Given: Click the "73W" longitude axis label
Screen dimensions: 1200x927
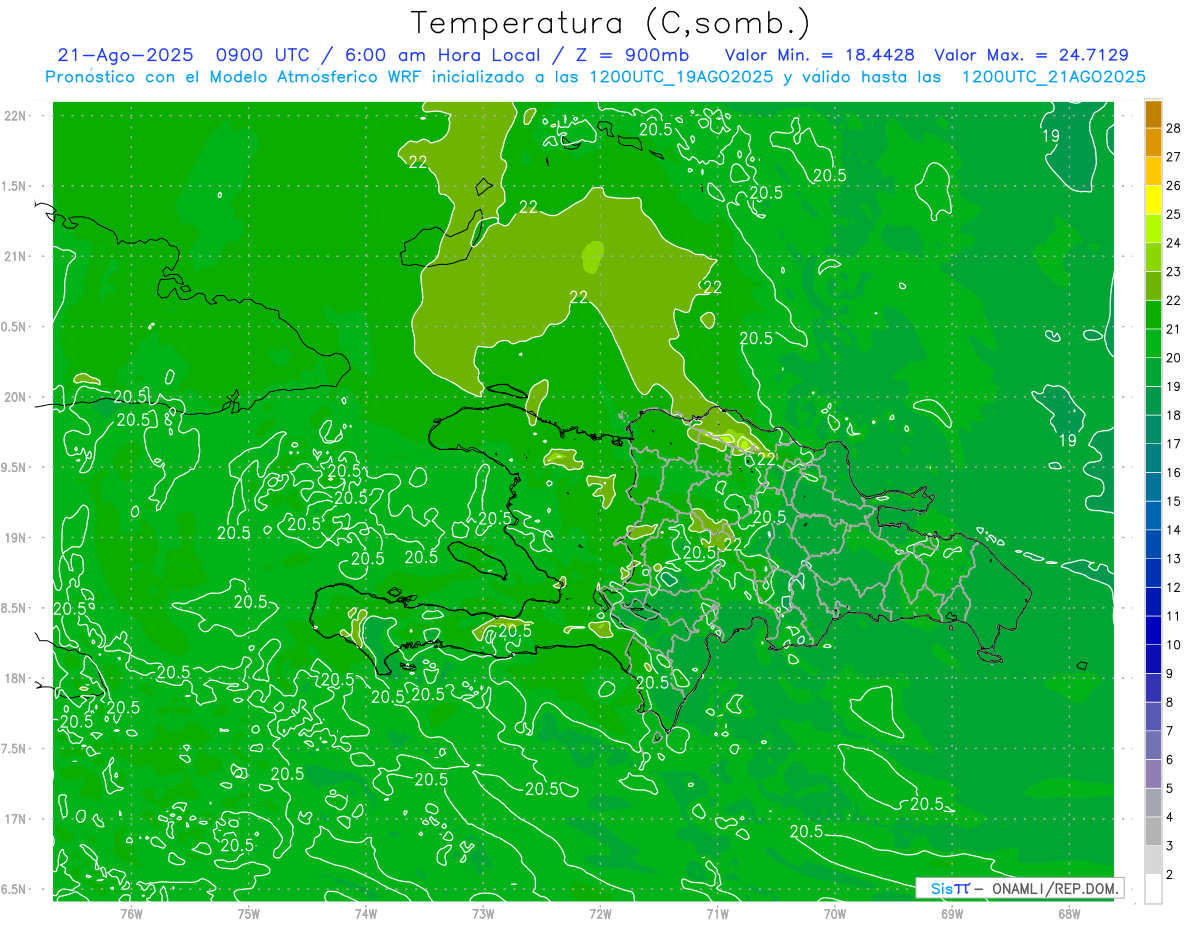Looking at the screenshot, I should pos(483,913).
